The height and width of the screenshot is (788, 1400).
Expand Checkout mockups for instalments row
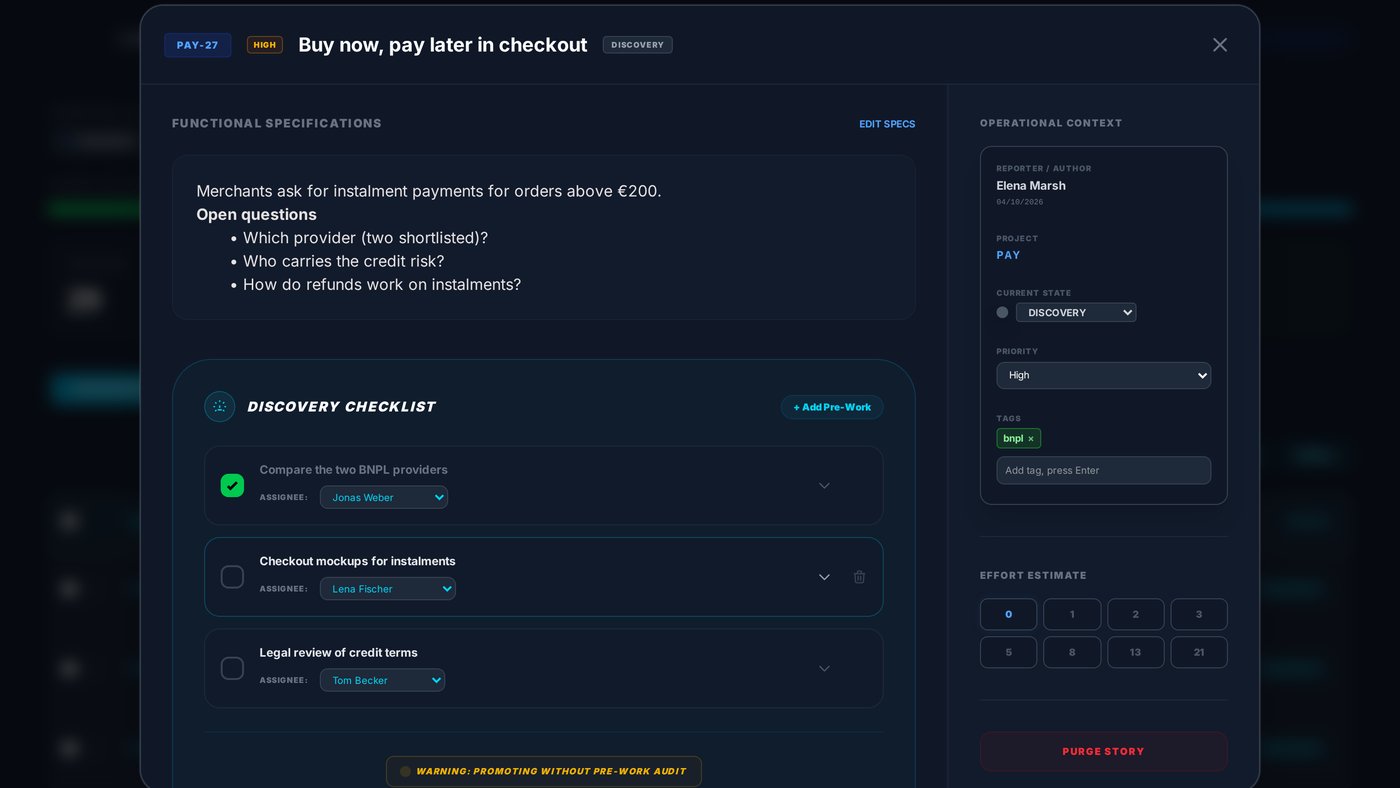(x=824, y=577)
